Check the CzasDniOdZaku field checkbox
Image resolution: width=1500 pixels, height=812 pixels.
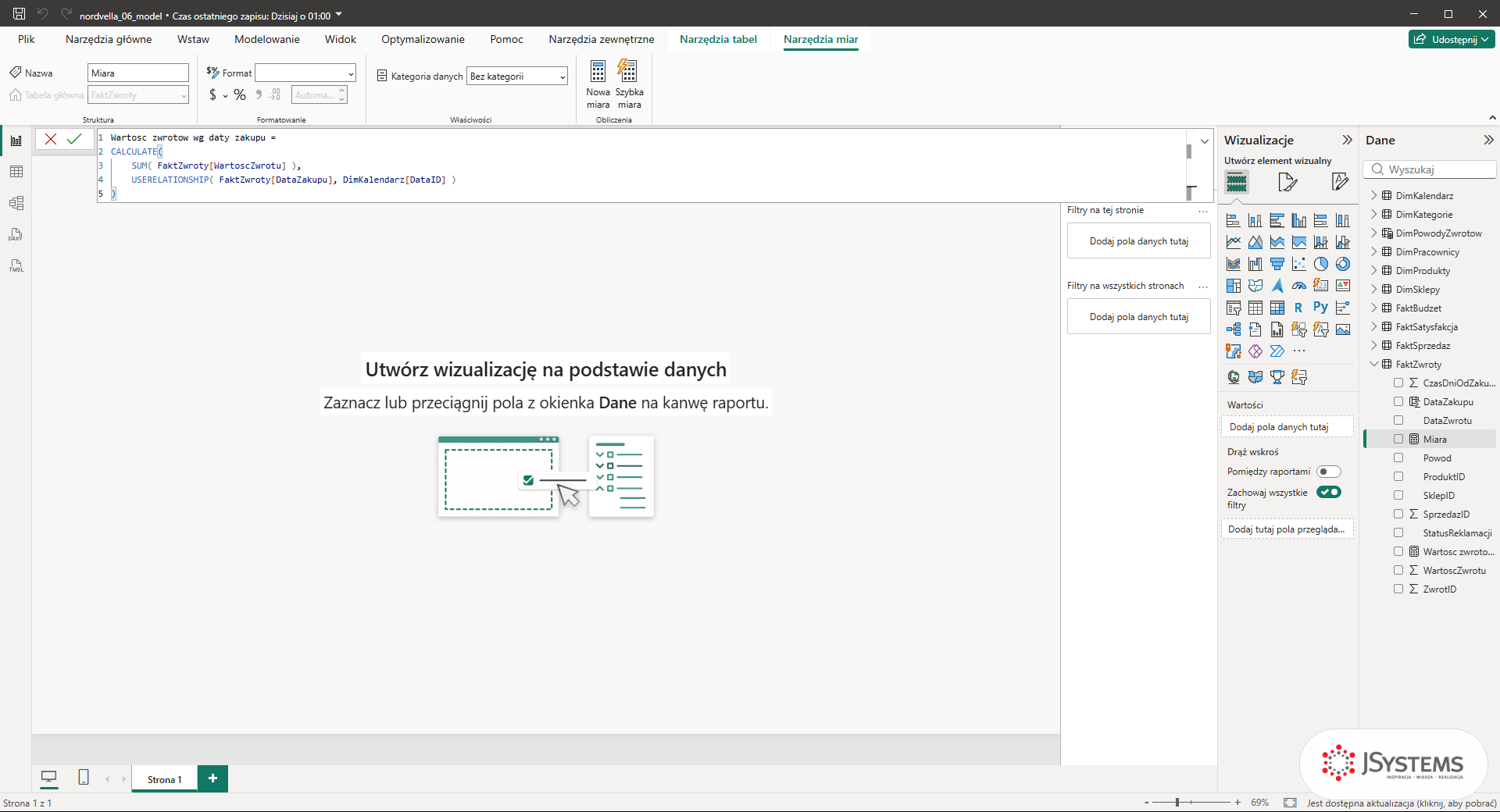click(x=1398, y=383)
